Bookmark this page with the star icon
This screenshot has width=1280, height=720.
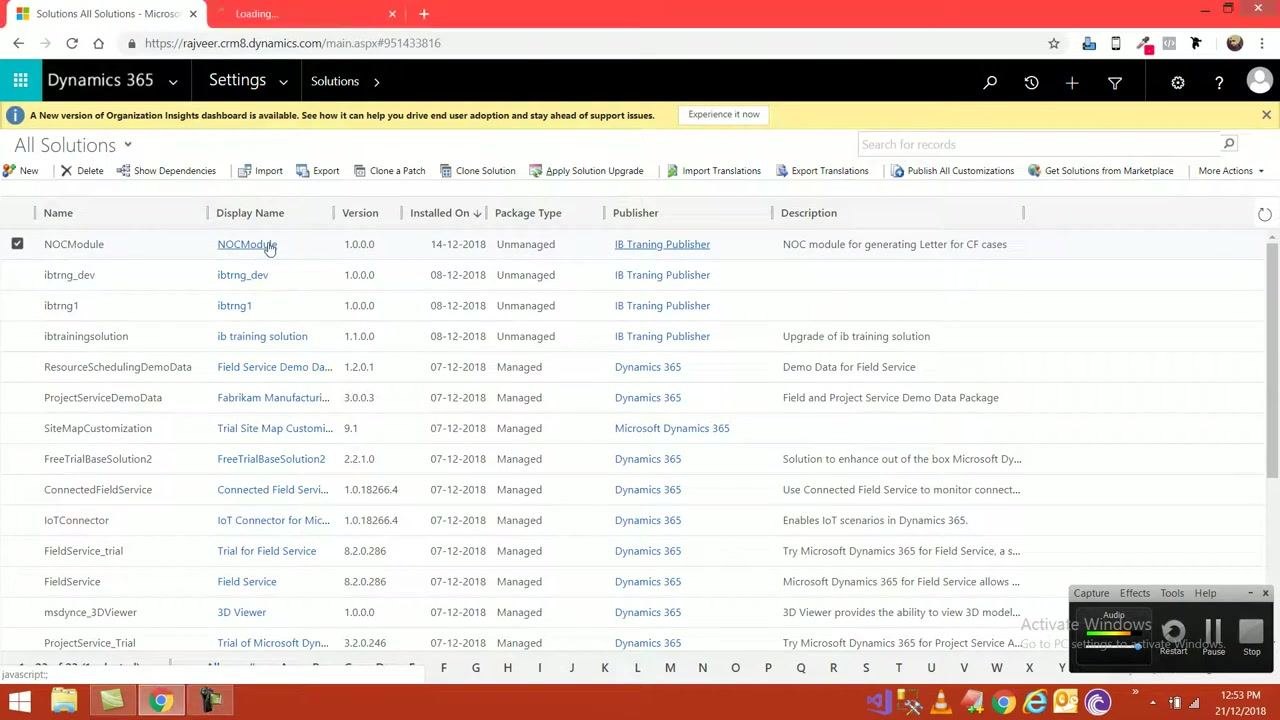click(x=1053, y=43)
